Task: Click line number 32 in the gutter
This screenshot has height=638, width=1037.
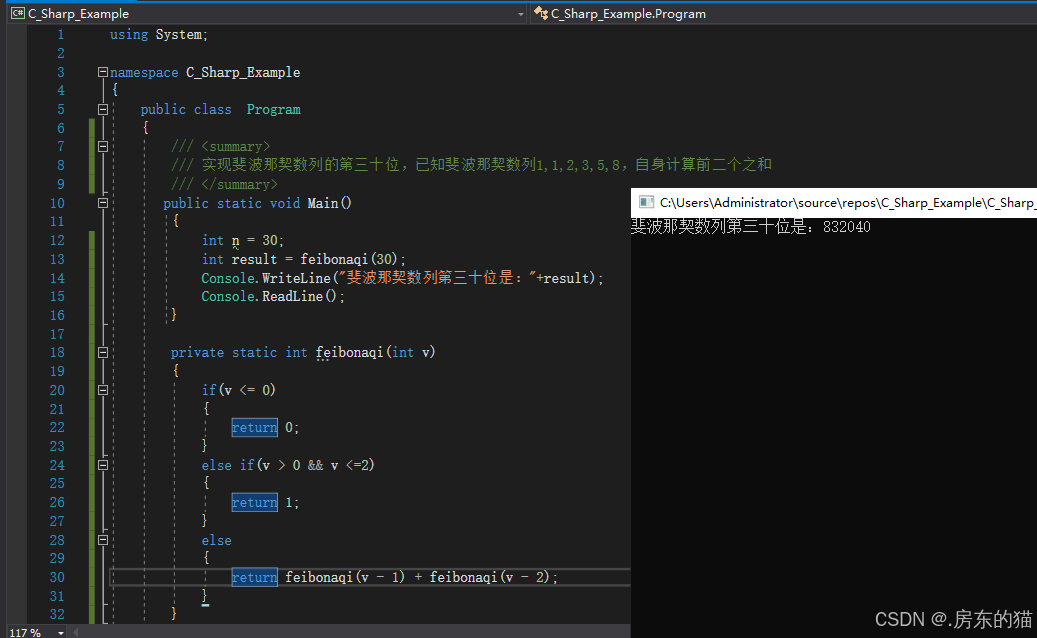Action: (x=58, y=614)
